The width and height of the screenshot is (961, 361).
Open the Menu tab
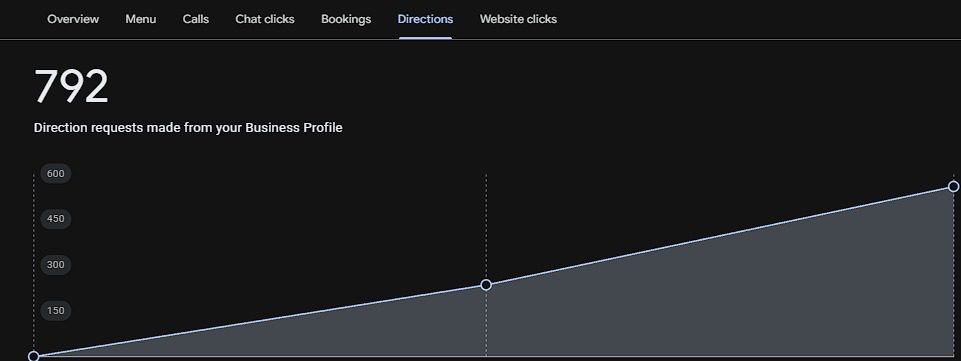[140, 19]
